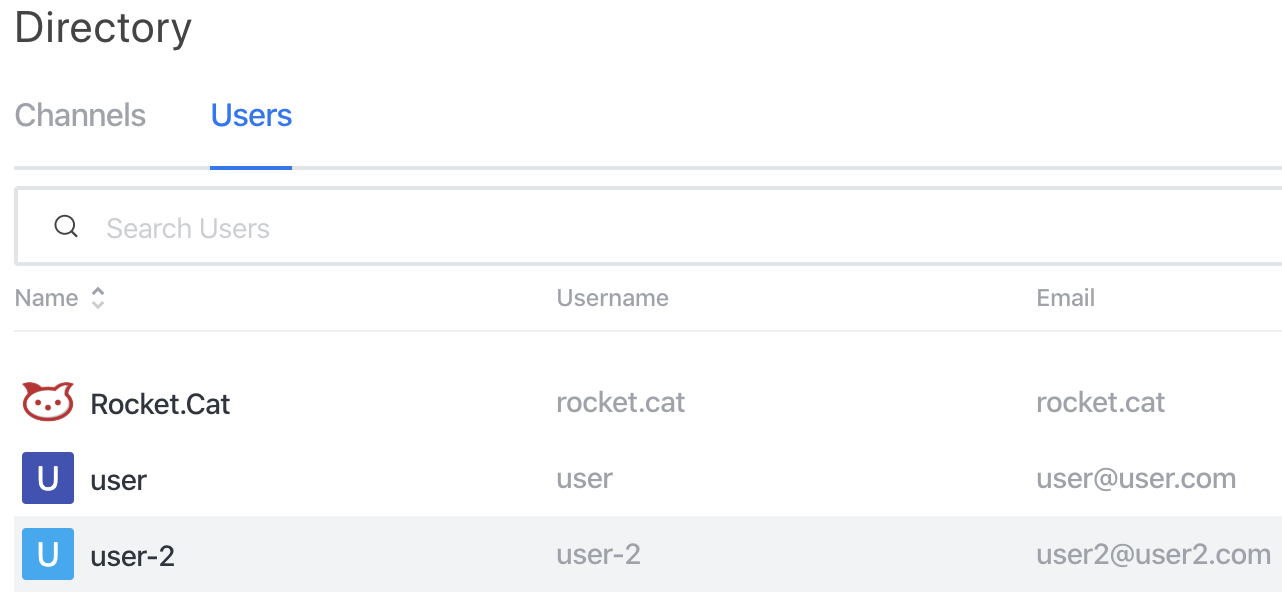Click the Email column header
Viewport: 1282px width, 592px height.
pyautogui.click(x=1065, y=298)
